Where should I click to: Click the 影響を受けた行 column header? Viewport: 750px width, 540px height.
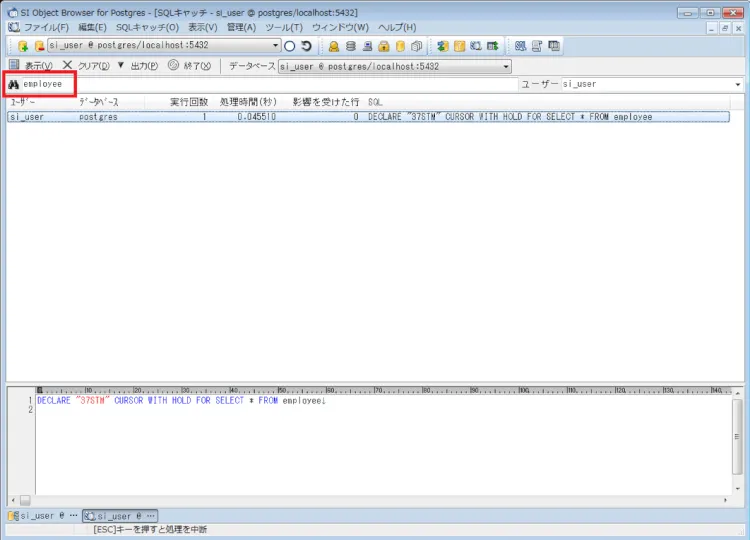[326, 102]
